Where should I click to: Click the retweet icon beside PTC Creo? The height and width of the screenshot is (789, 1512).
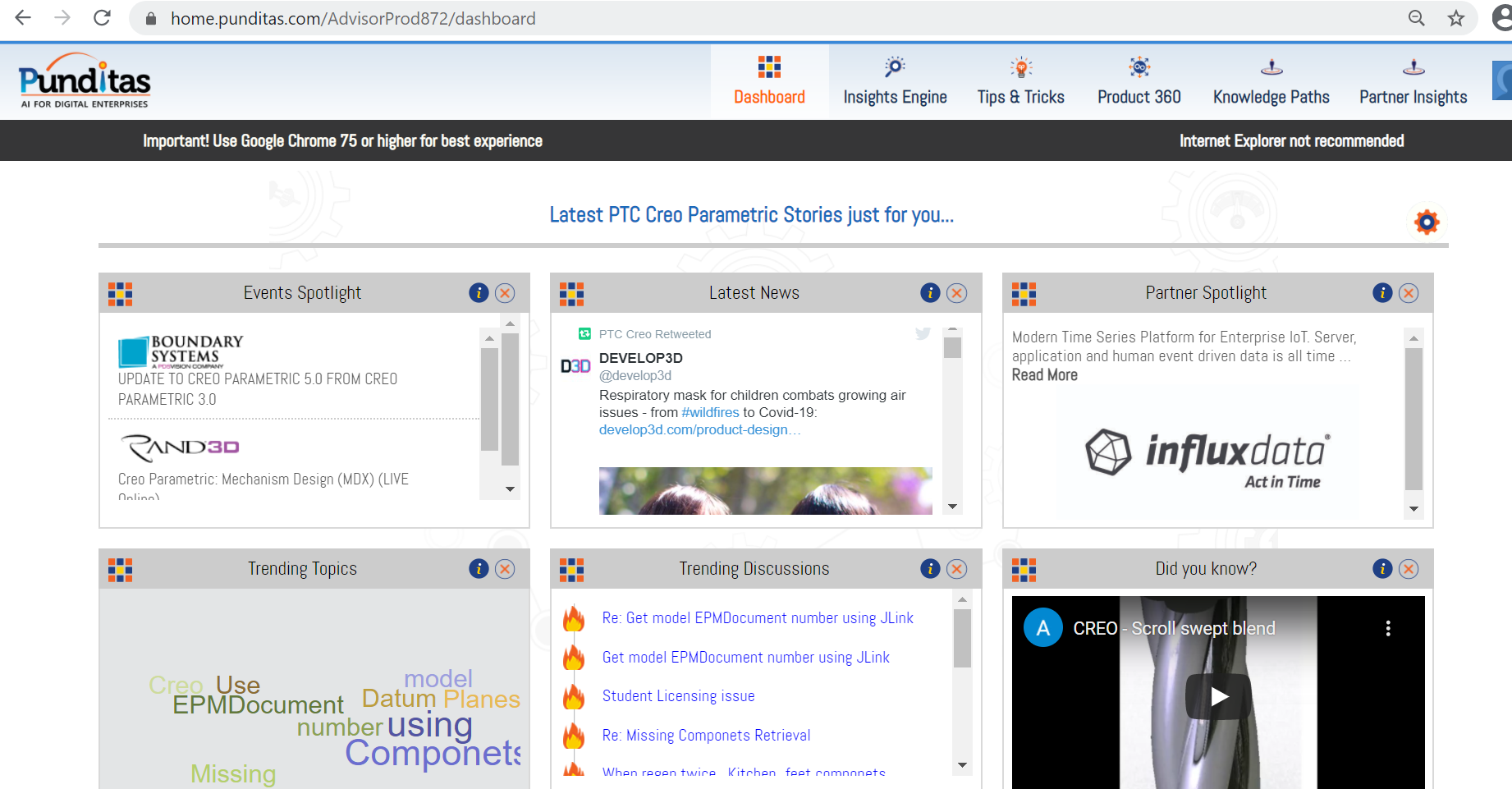[584, 333]
